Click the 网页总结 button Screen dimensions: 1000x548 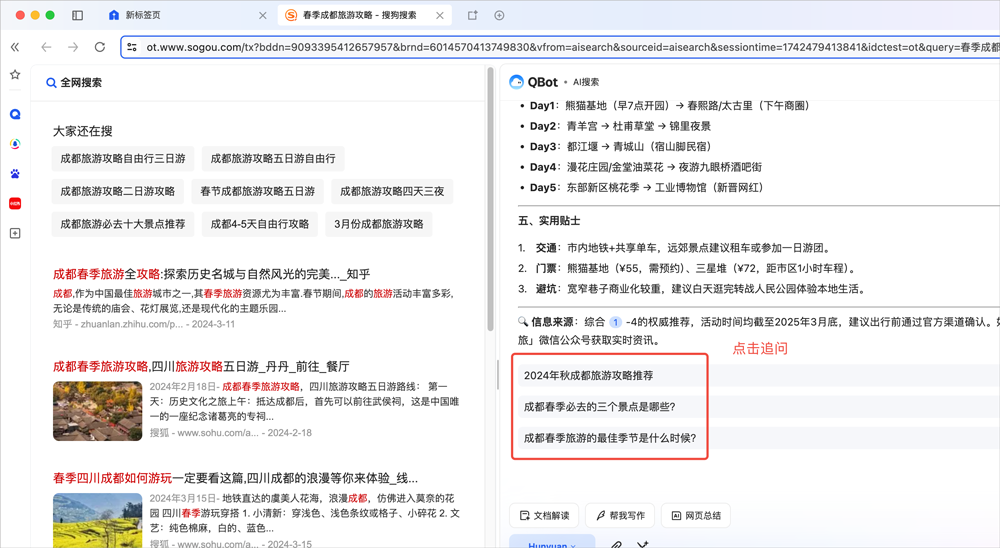[696, 515]
